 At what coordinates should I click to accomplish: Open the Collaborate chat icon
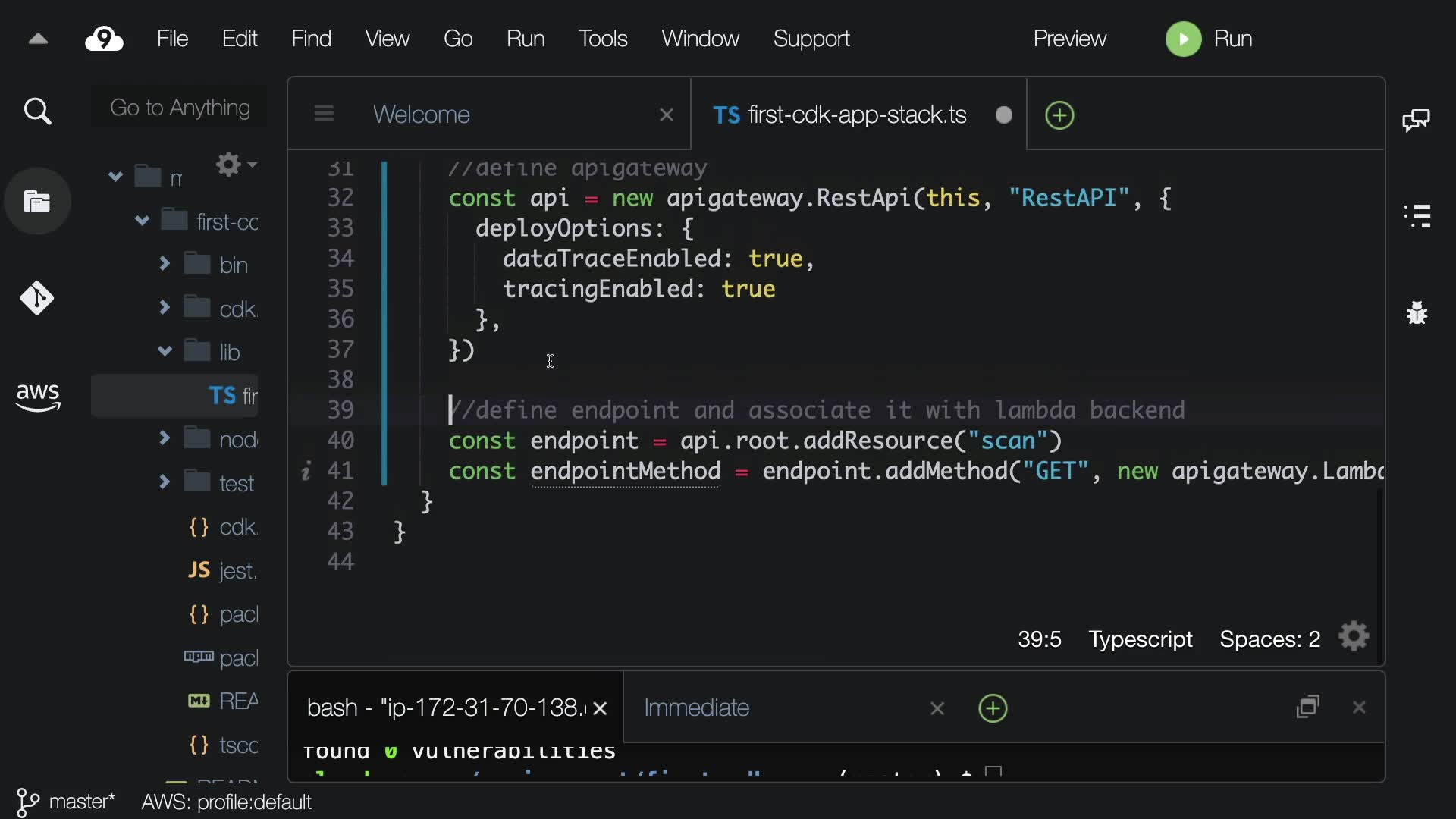click(x=1416, y=120)
